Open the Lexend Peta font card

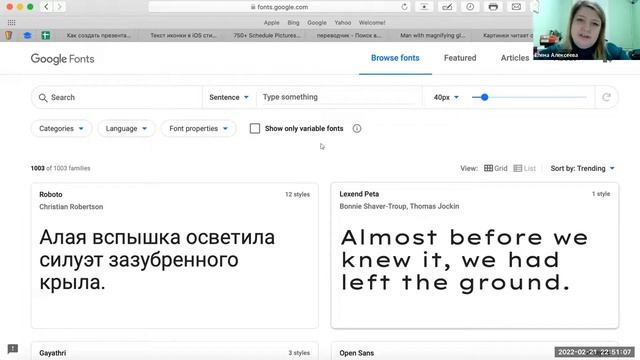coord(475,256)
